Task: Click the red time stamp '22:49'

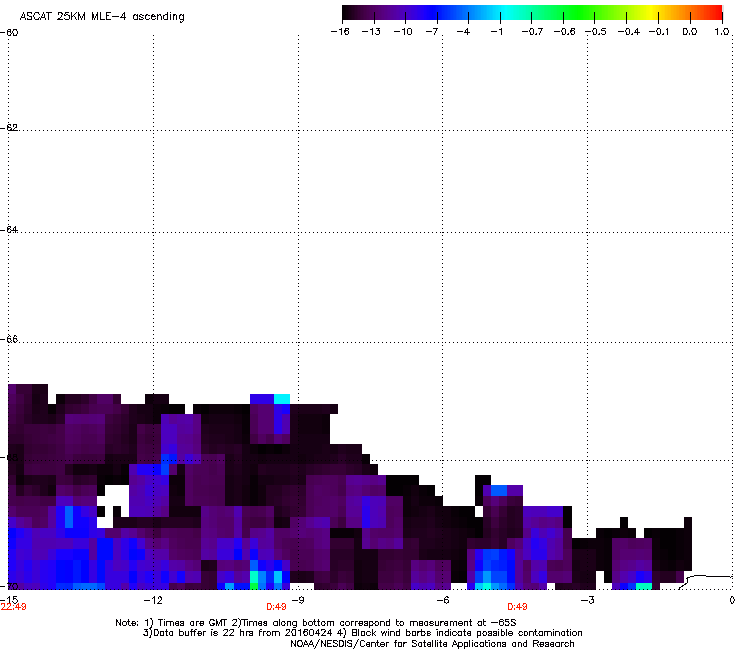Action: click(x=13, y=607)
